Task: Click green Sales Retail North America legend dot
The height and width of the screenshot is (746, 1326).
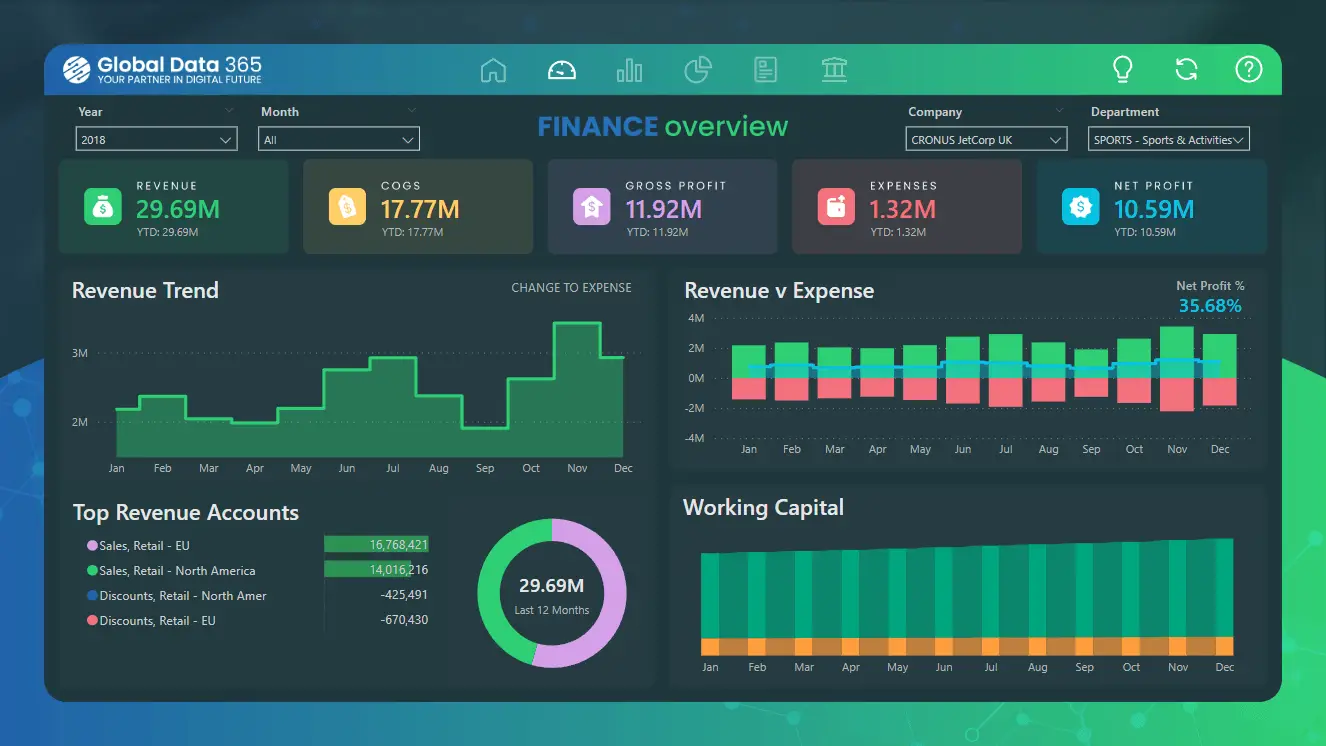Action: [x=92, y=571]
